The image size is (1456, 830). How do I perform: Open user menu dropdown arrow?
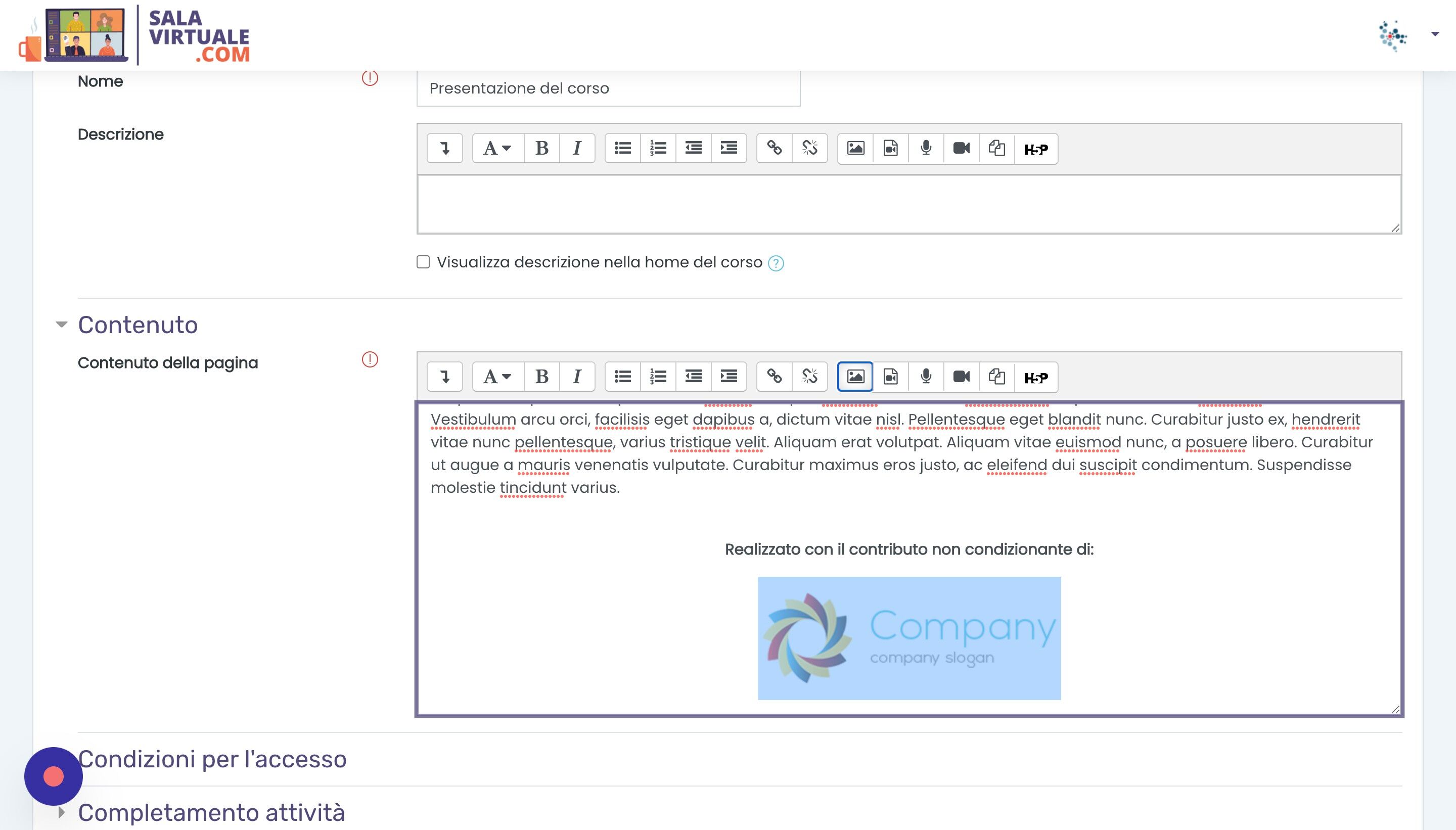click(x=1435, y=34)
